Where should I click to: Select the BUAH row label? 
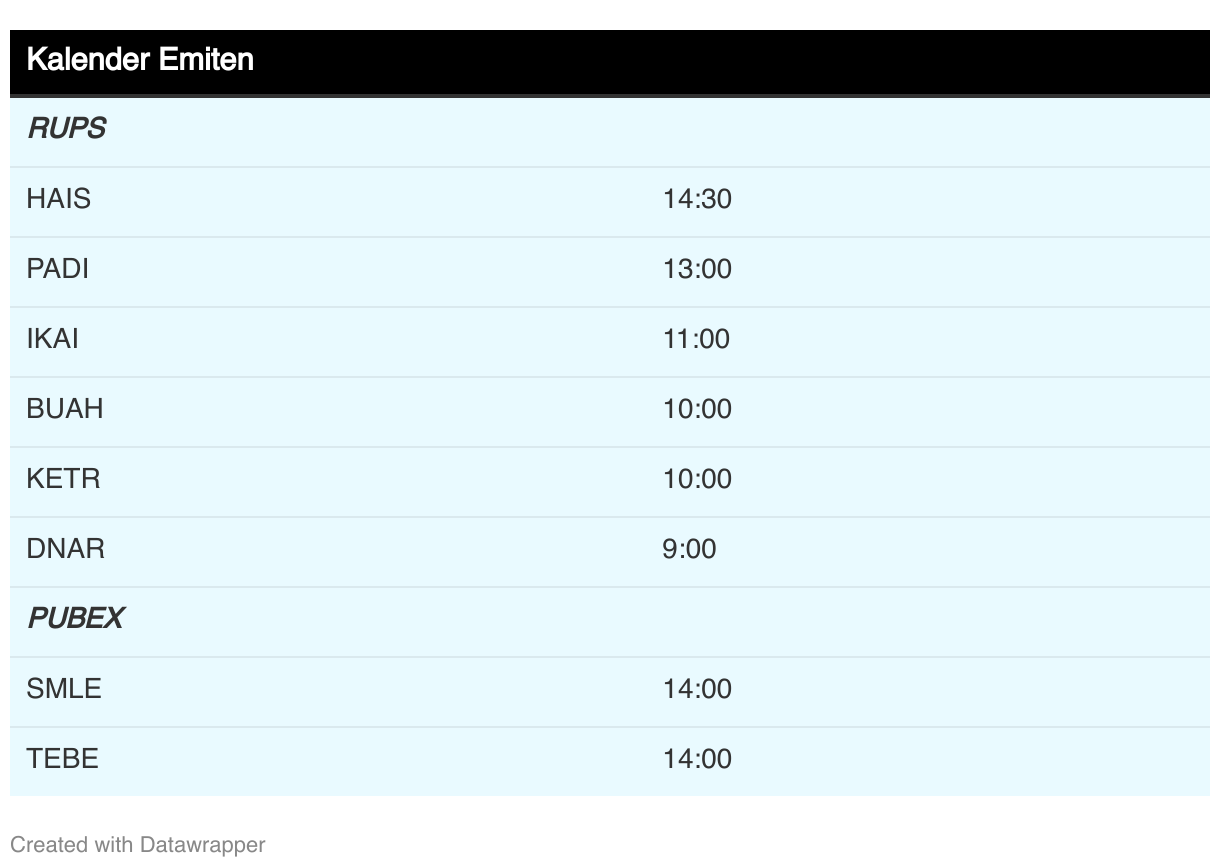(65, 409)
